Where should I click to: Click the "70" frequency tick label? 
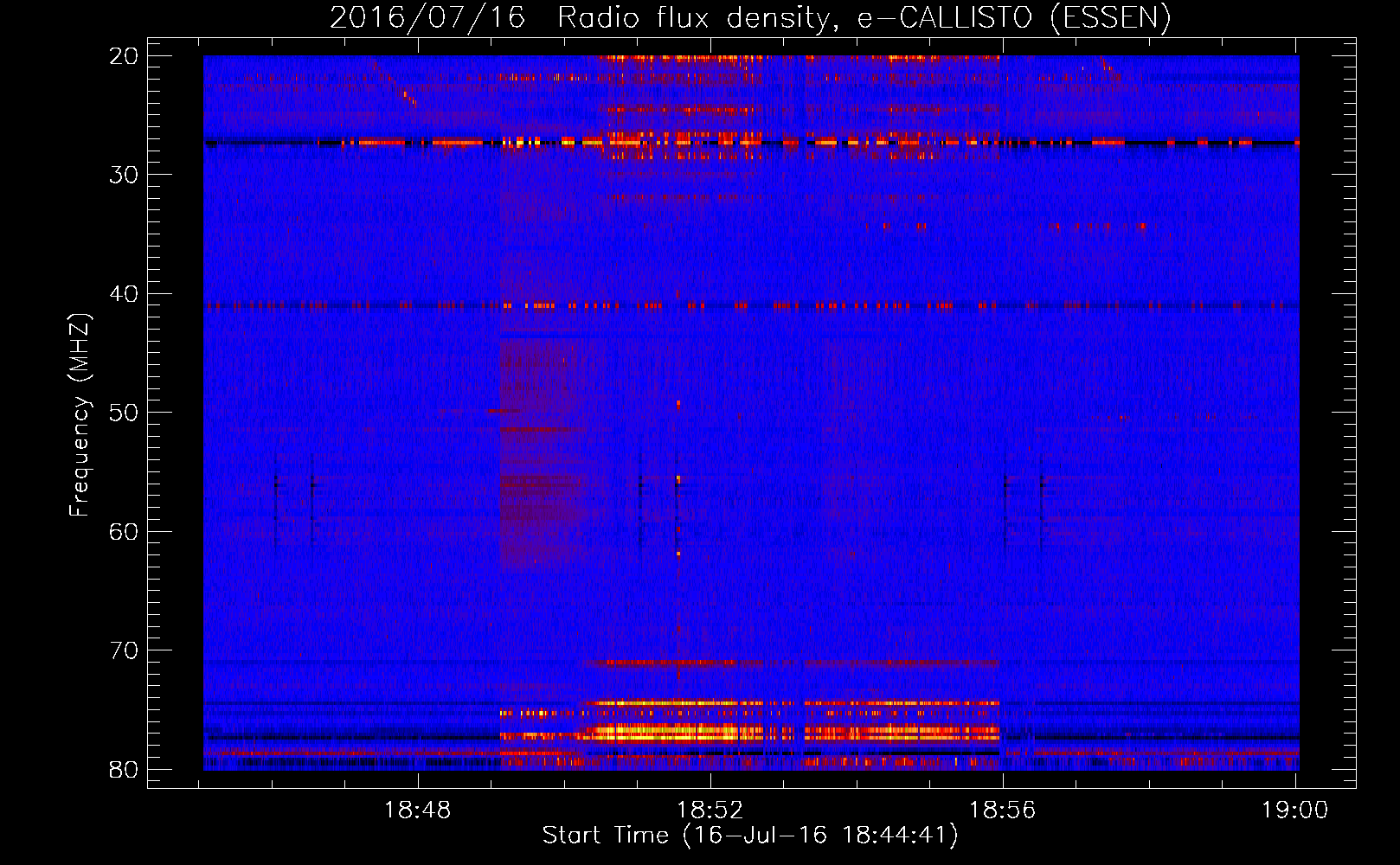(x=125, y=650)
